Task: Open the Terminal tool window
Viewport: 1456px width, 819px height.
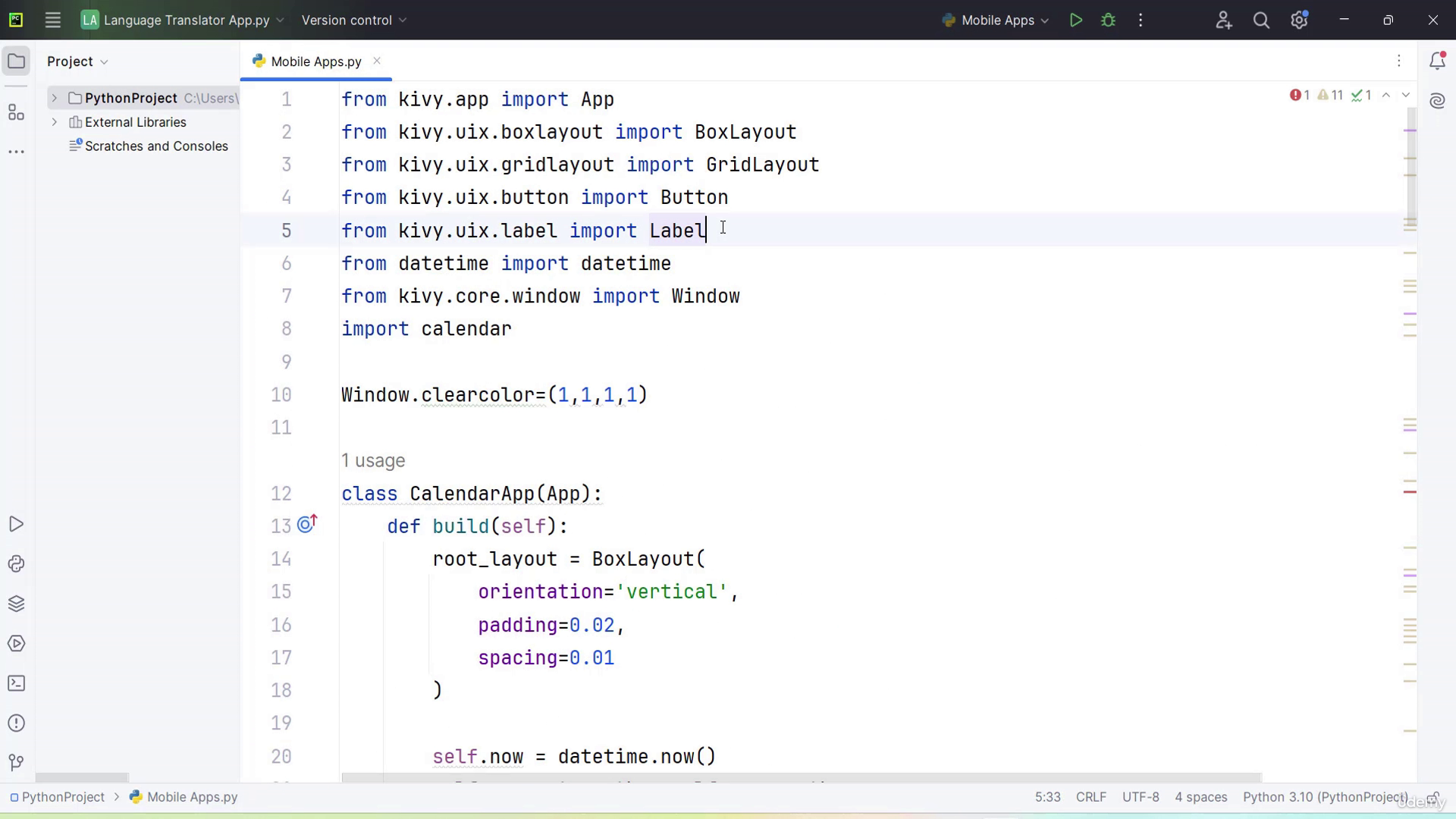Action: (x=16, y=683)
